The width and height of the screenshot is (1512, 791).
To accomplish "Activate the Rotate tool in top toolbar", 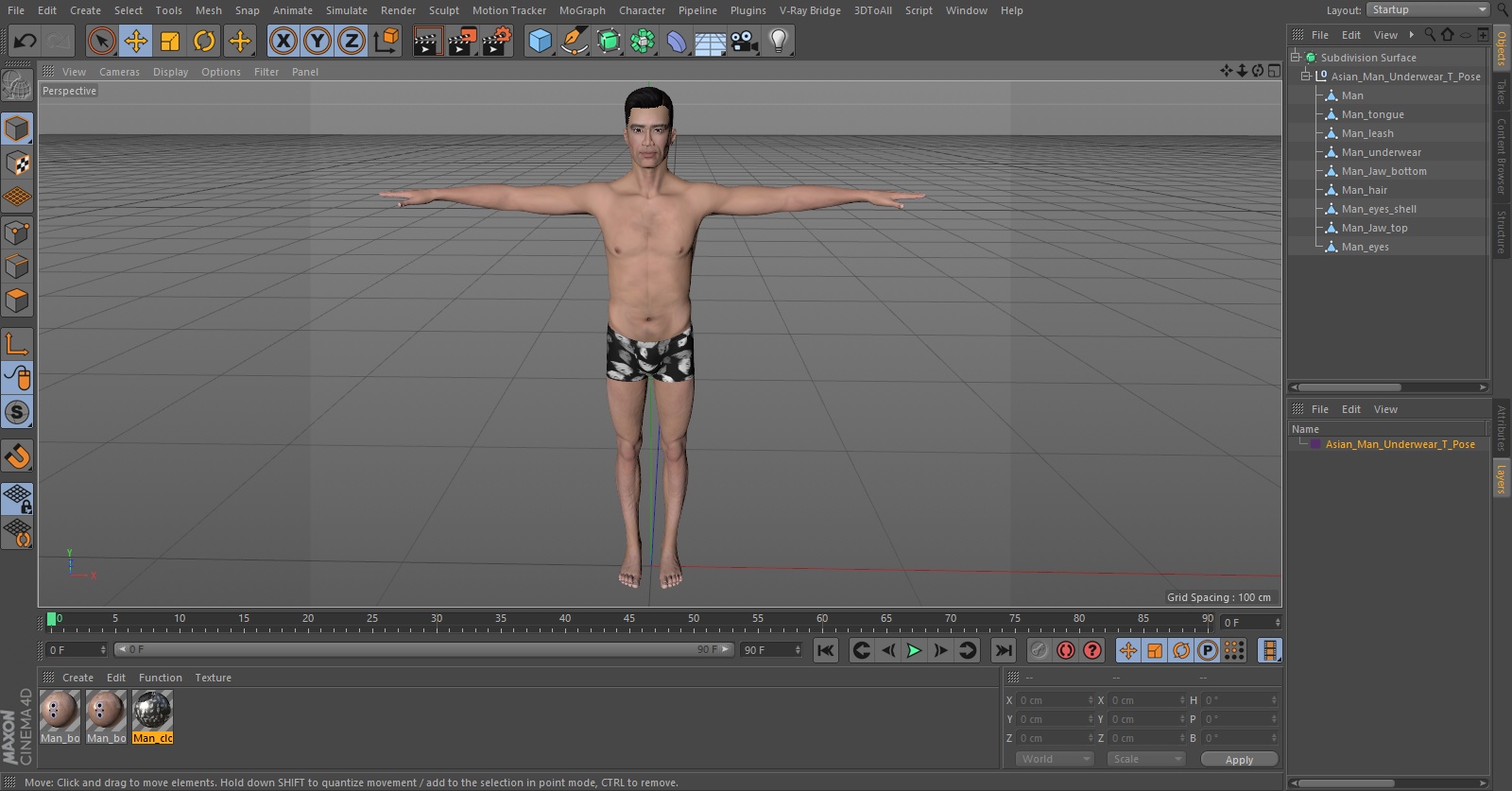I will (204, 41).
